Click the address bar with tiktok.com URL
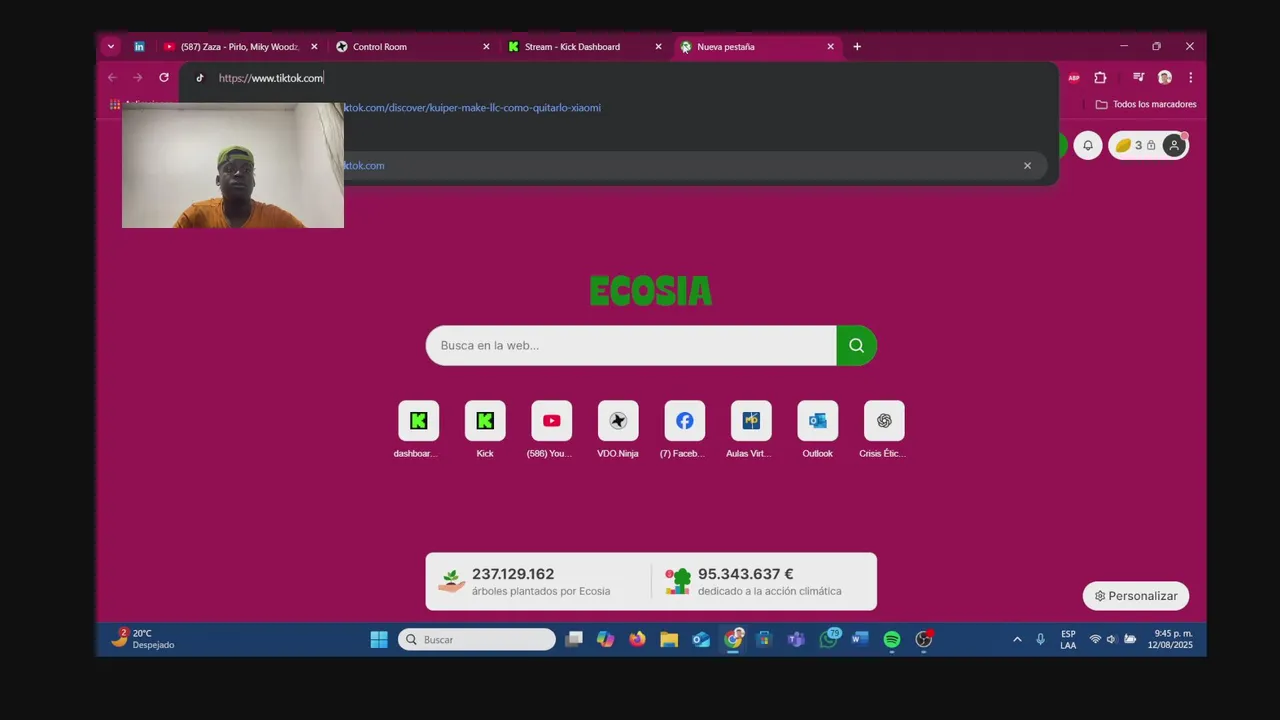This screenshot has height=720, width=1280. click(x=618, y=78)
